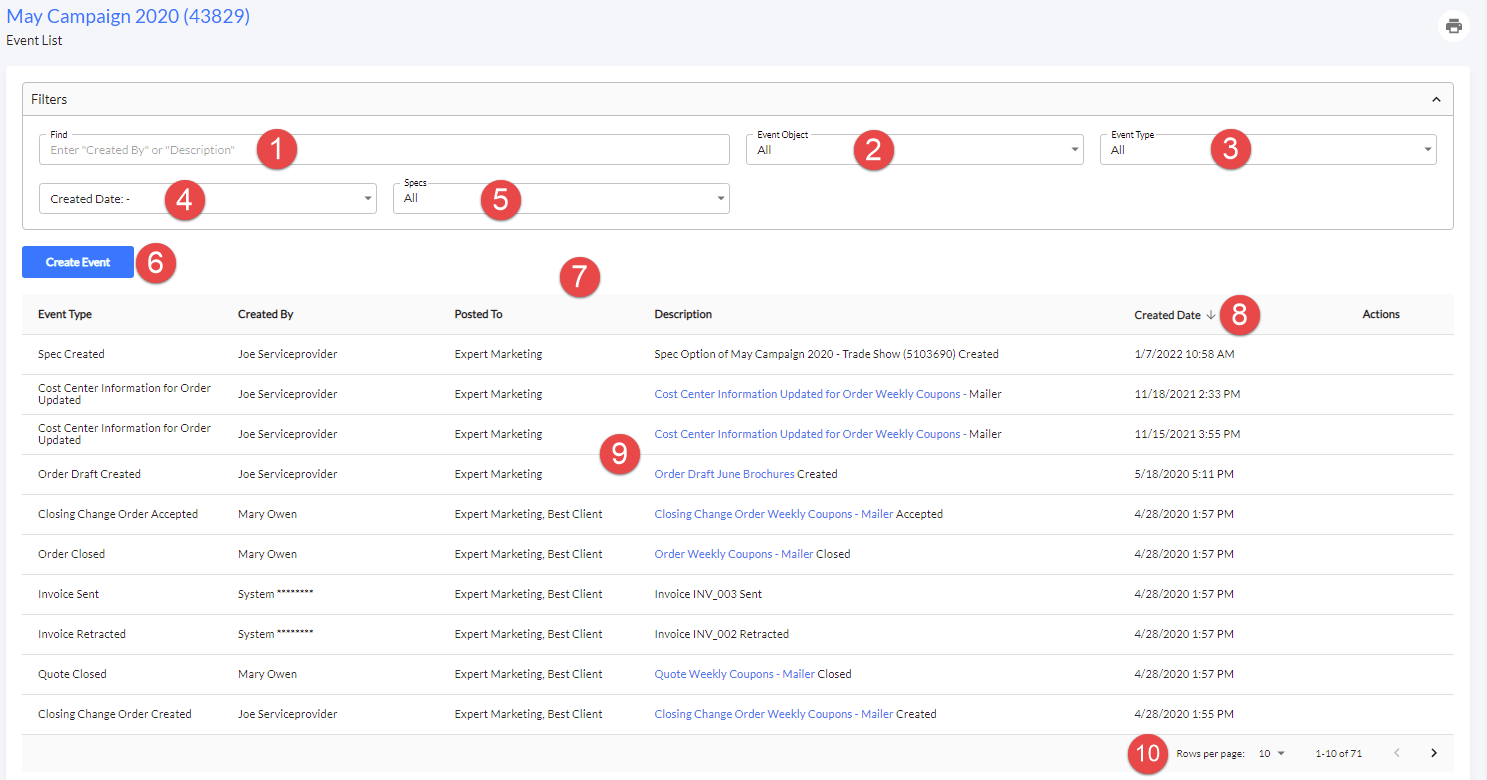Focus the Find search field

click(x=384, y=149)
